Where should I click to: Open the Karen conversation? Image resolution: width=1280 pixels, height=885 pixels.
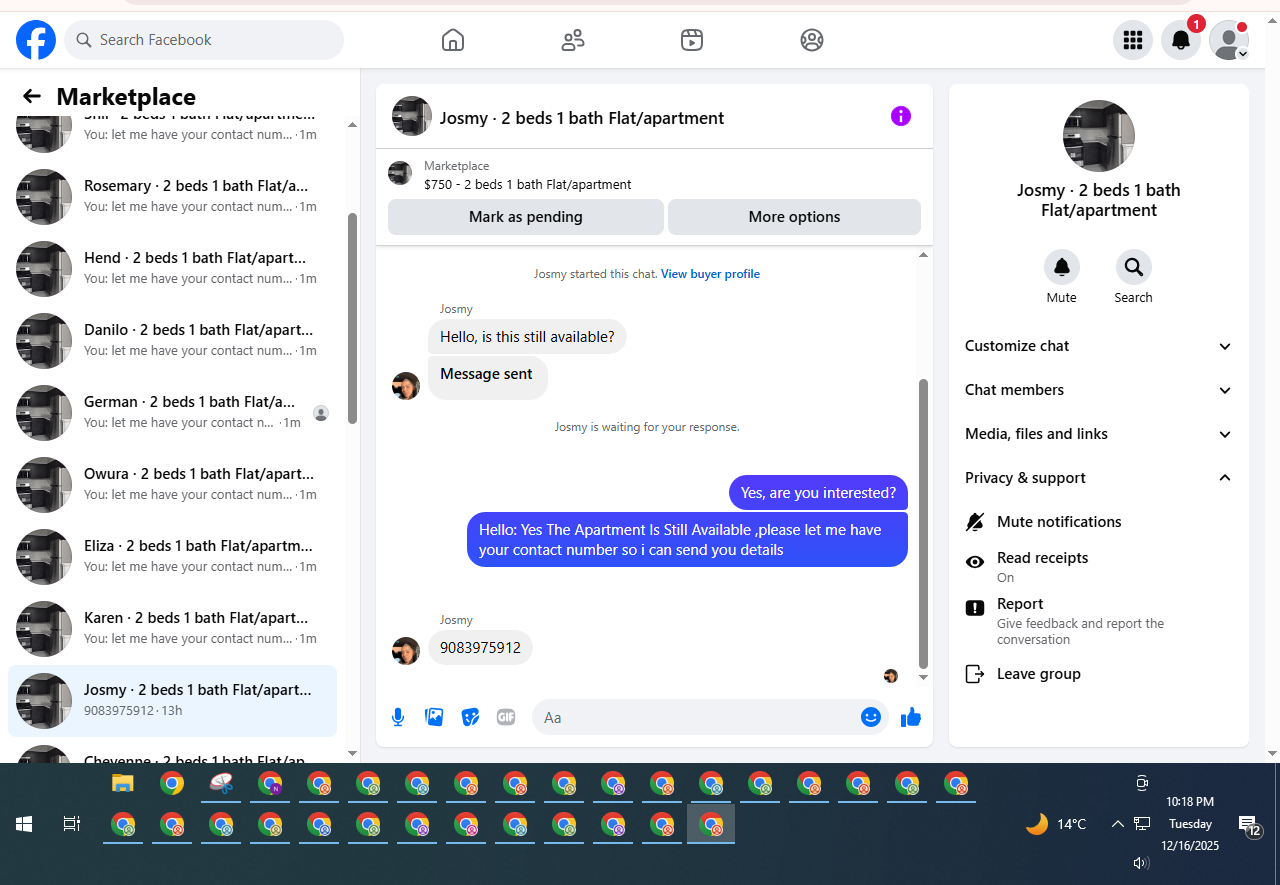point(172,628)
